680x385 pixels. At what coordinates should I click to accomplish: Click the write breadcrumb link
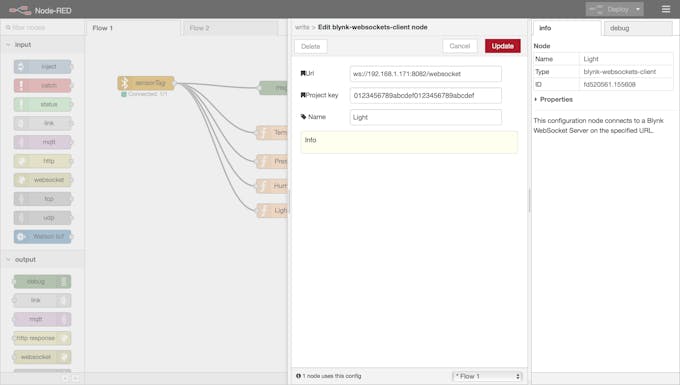coord(302,27)
